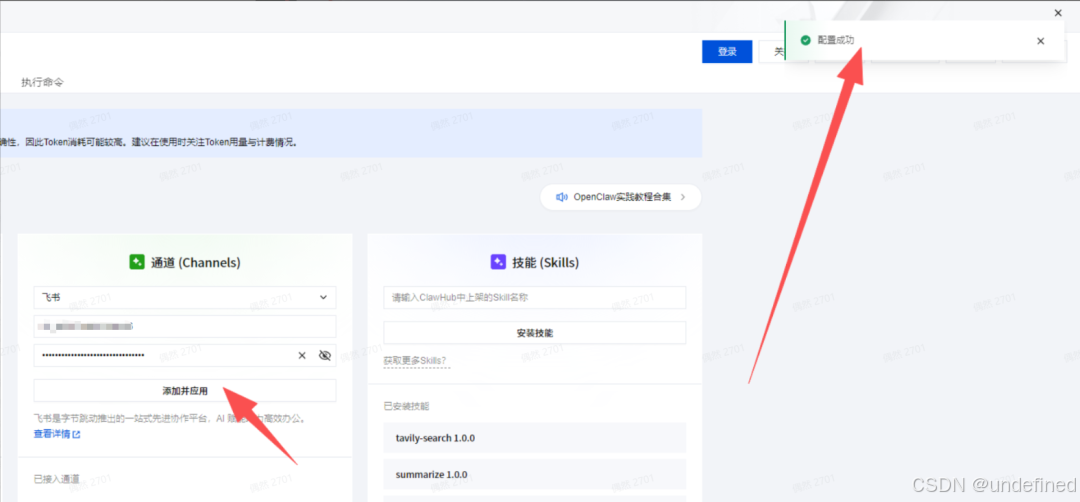Click the speaker icon beside OpenClaw tutorials
Image resolution: width=1080 pixels, height=502 pixels.
coord(561,197)
